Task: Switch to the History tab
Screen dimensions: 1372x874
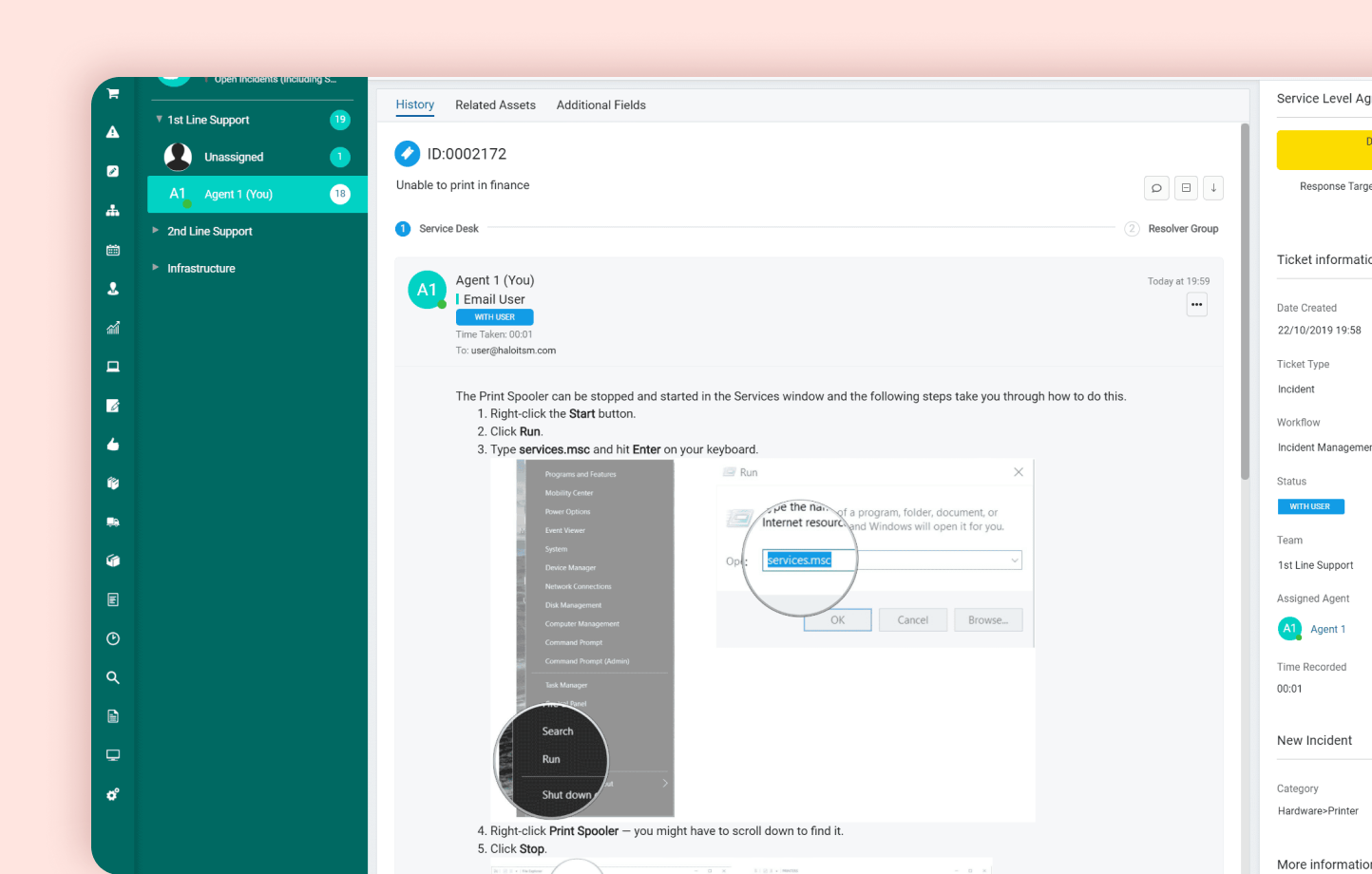Action: pos(415,104)
